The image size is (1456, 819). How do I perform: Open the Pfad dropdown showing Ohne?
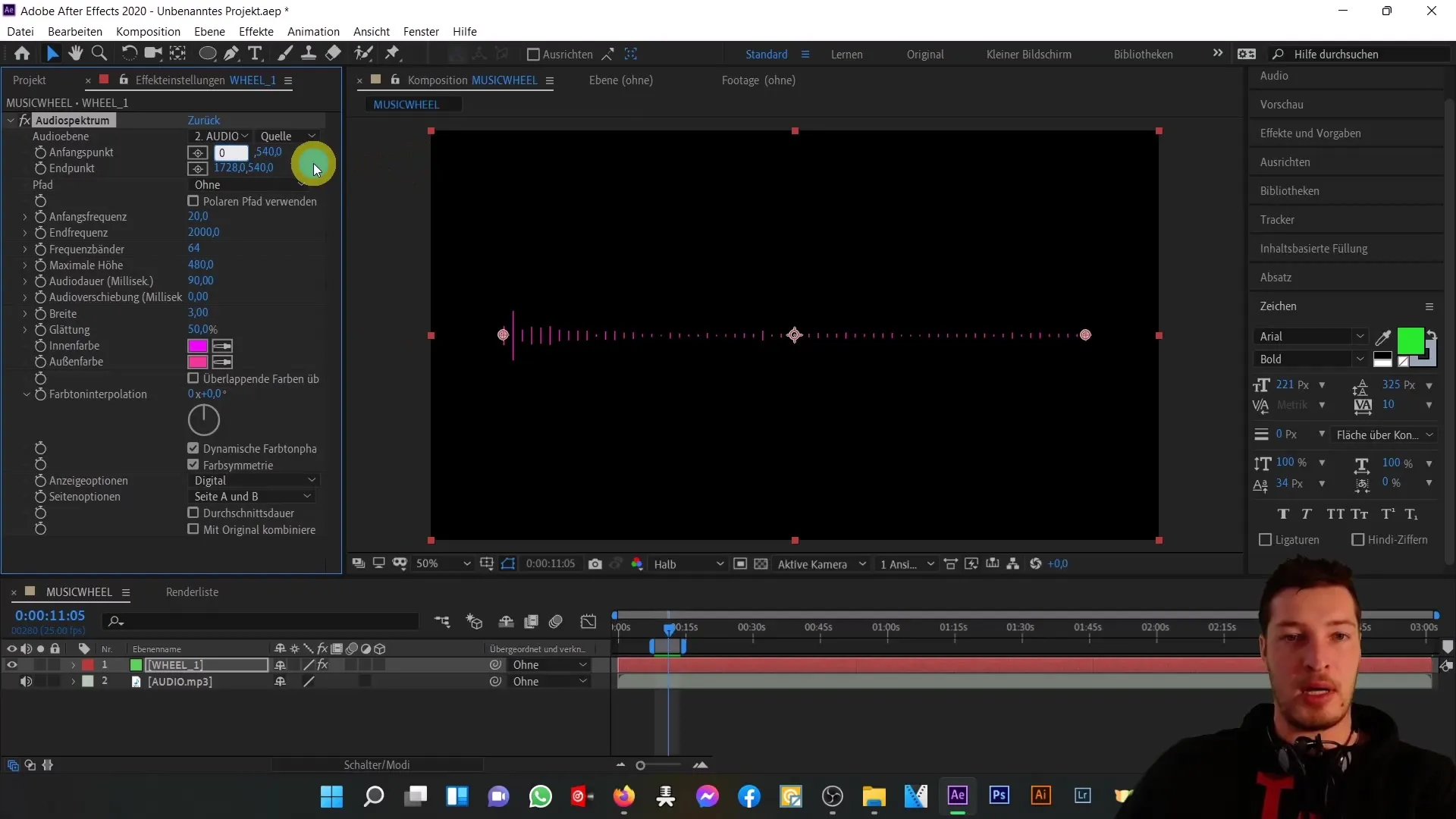coord(249,185)
